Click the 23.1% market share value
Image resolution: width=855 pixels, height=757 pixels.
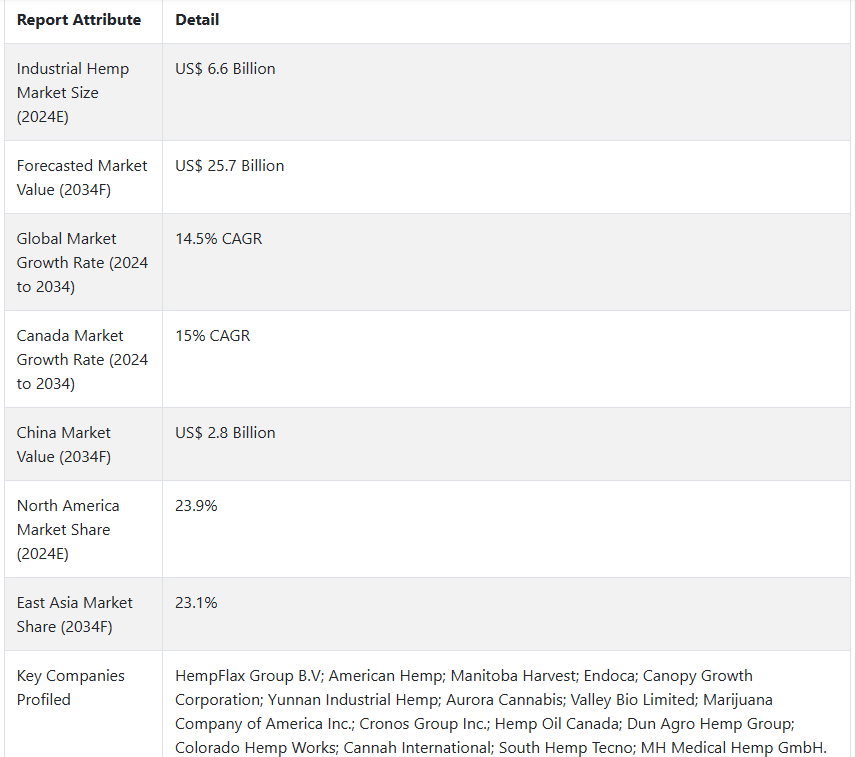pos(196,603)
